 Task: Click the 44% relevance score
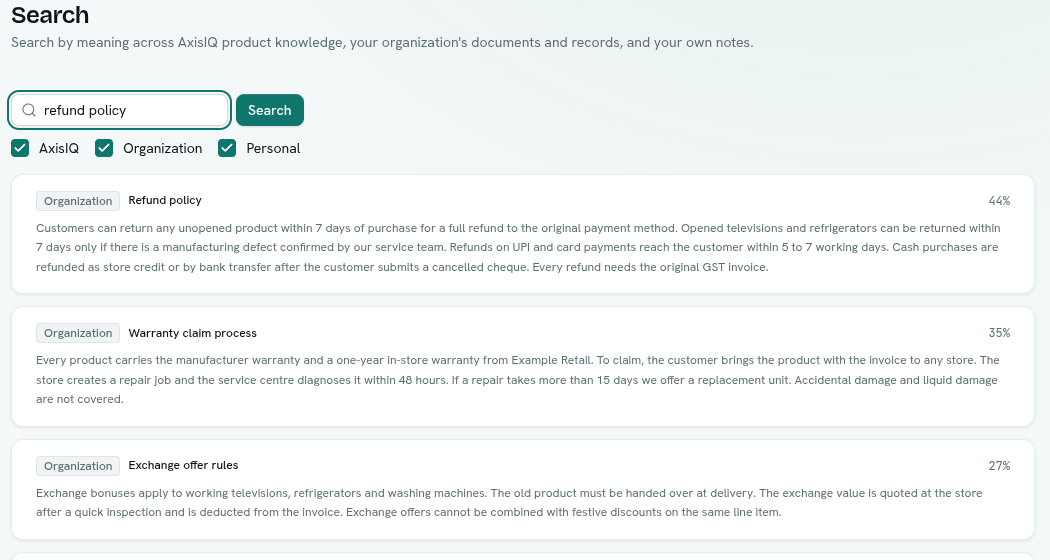[x=999, y=201]
